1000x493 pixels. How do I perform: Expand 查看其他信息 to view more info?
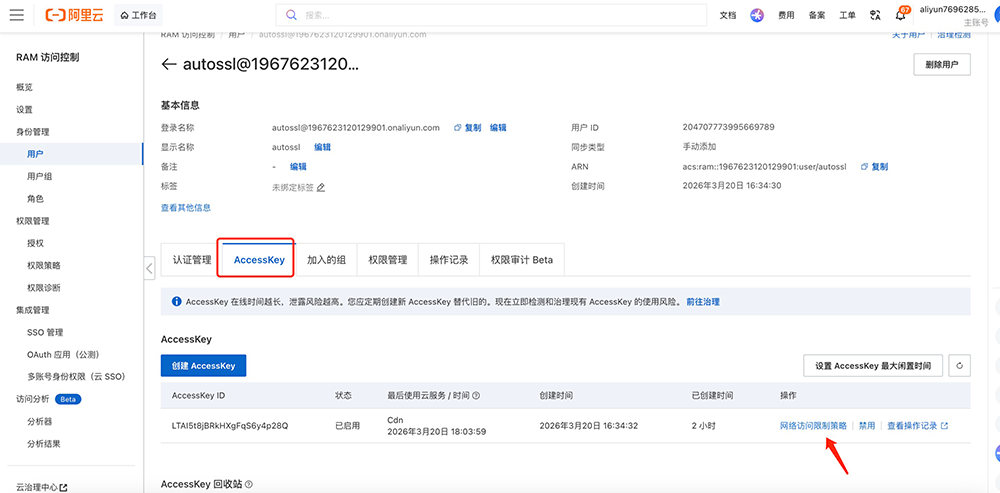point(186,208)
